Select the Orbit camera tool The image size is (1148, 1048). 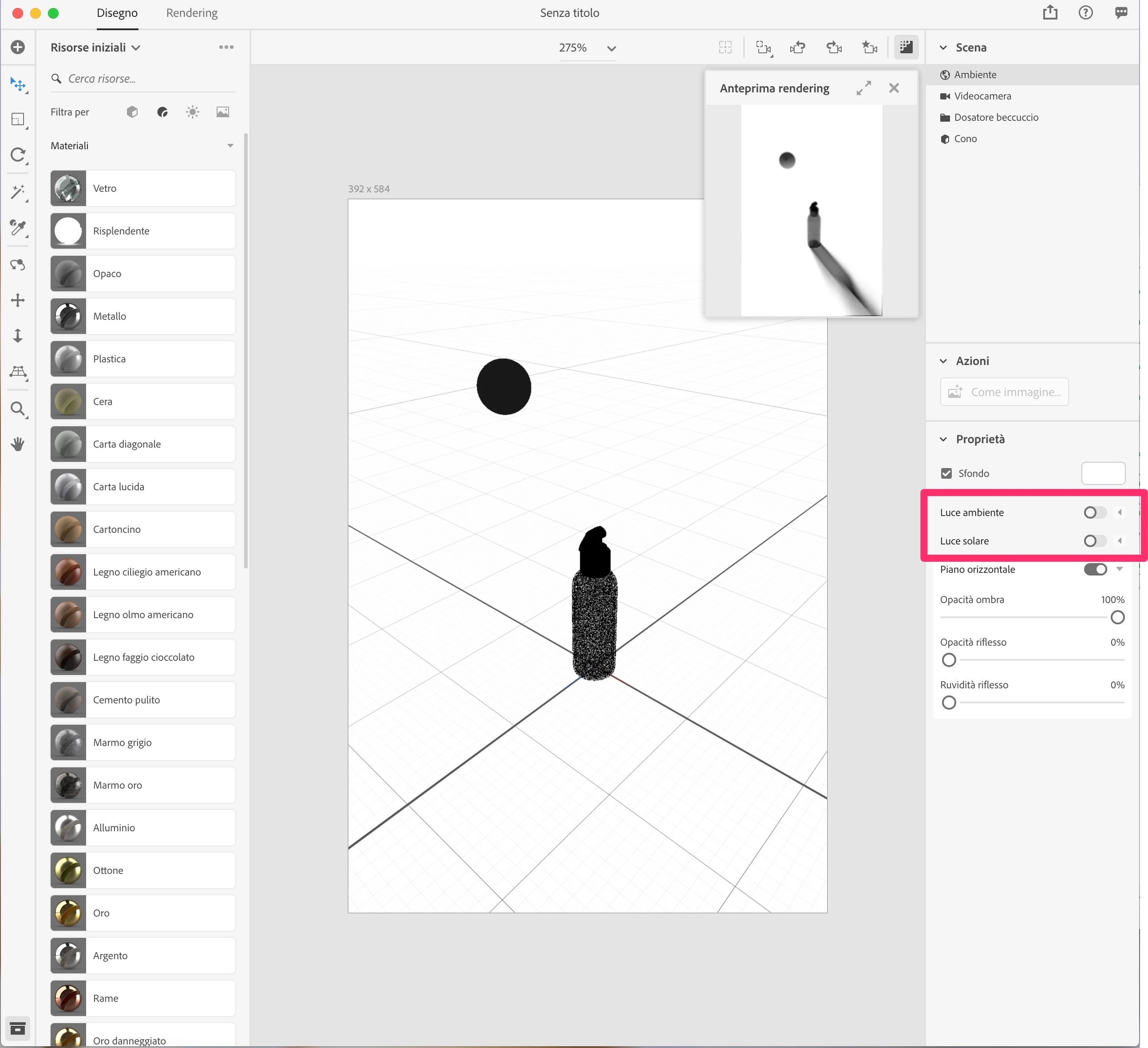18,264
